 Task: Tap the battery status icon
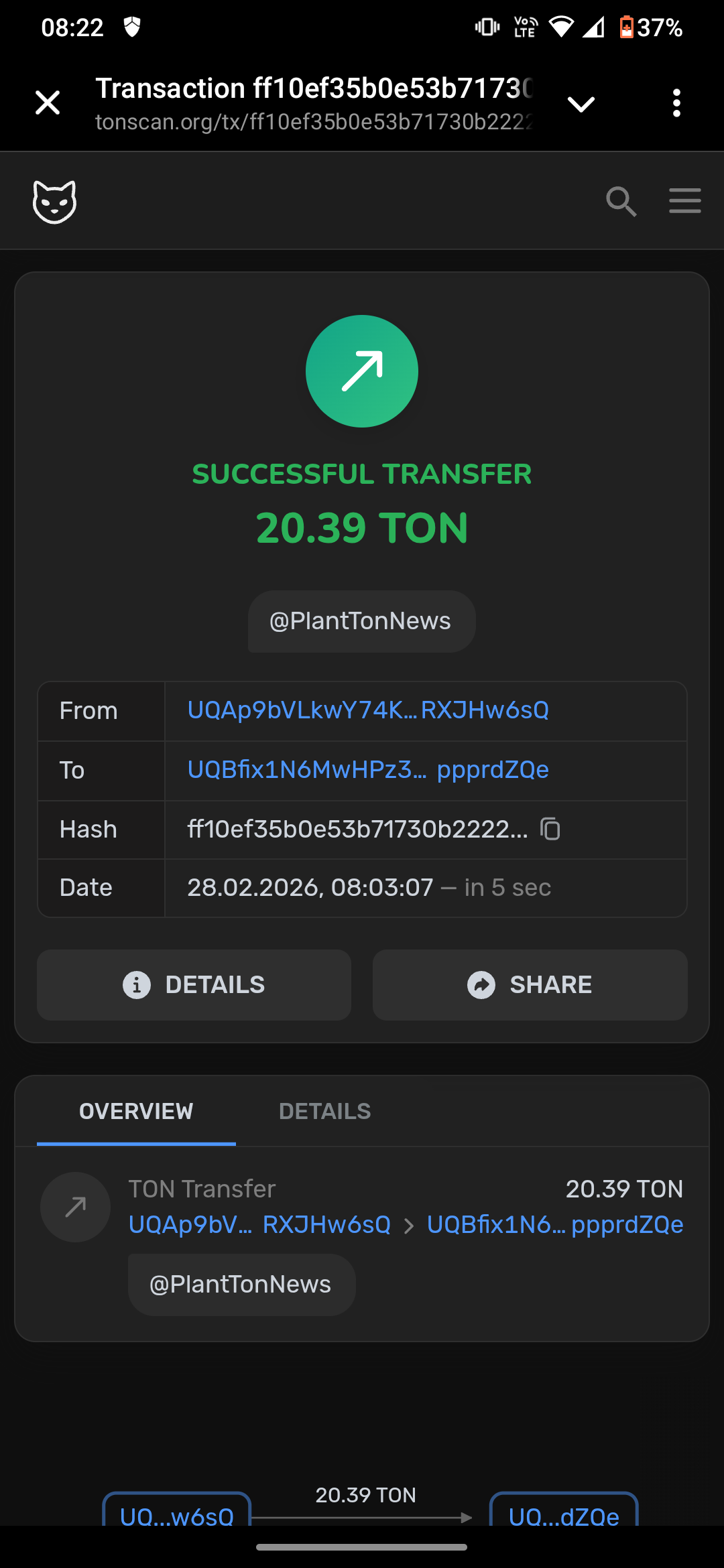(626, 27)
